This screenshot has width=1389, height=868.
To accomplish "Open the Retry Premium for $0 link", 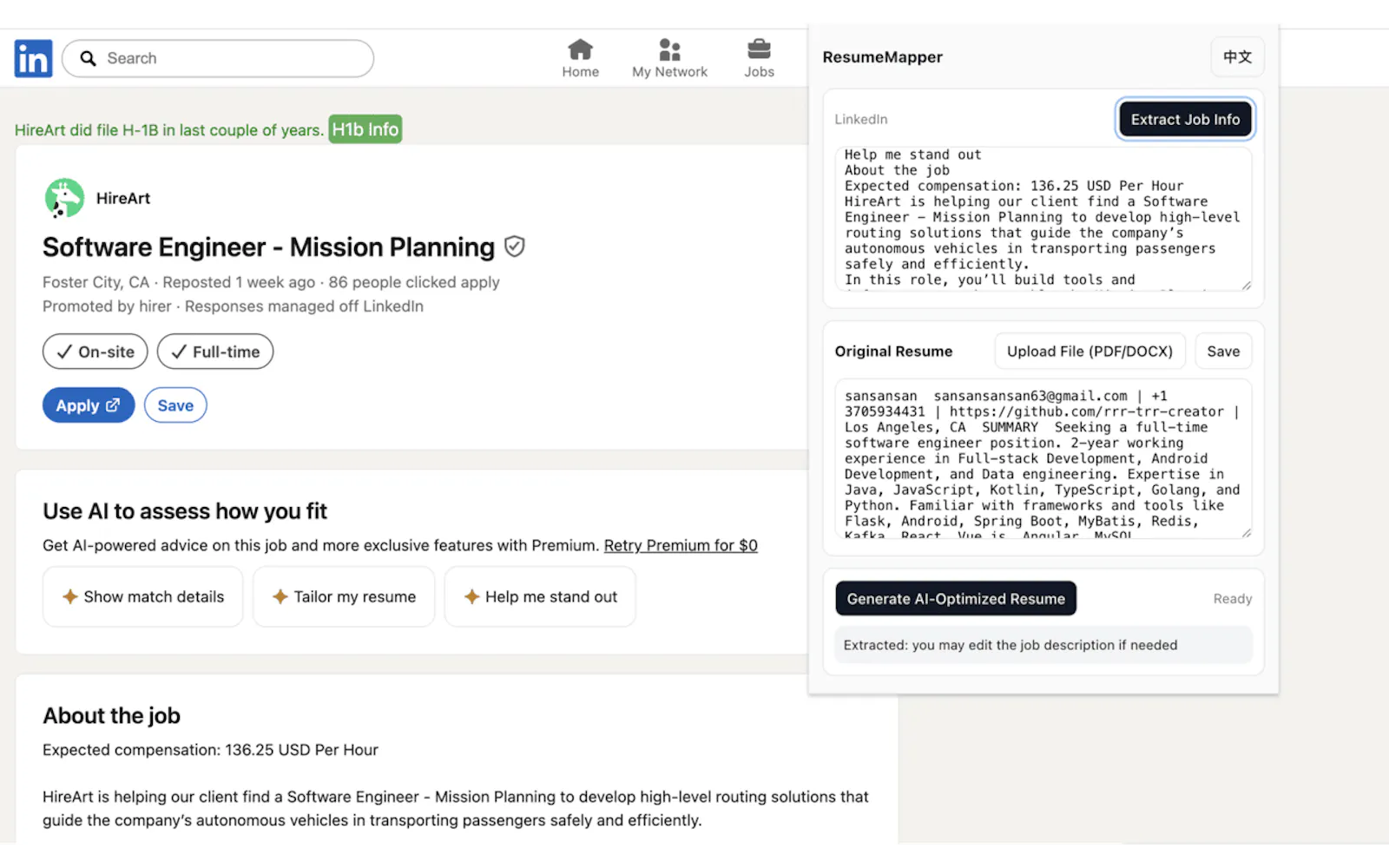I will [x=681, y=545].
